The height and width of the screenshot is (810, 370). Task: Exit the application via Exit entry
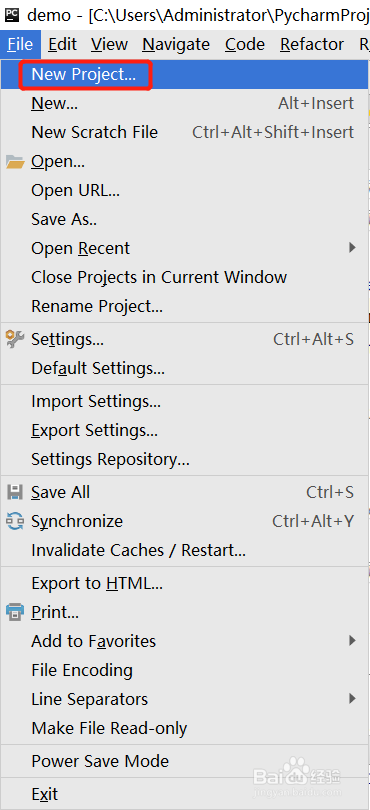184,794
